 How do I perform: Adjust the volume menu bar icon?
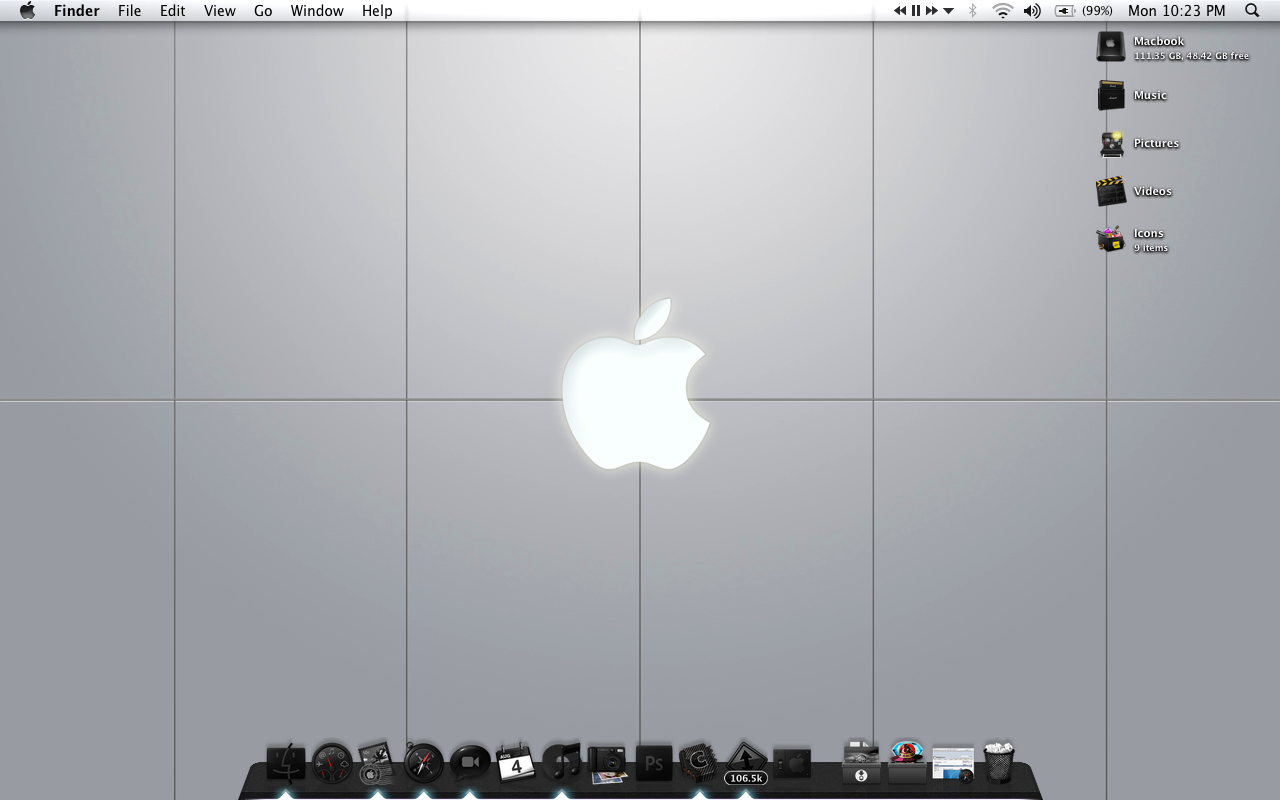[x=1032, y=10]
